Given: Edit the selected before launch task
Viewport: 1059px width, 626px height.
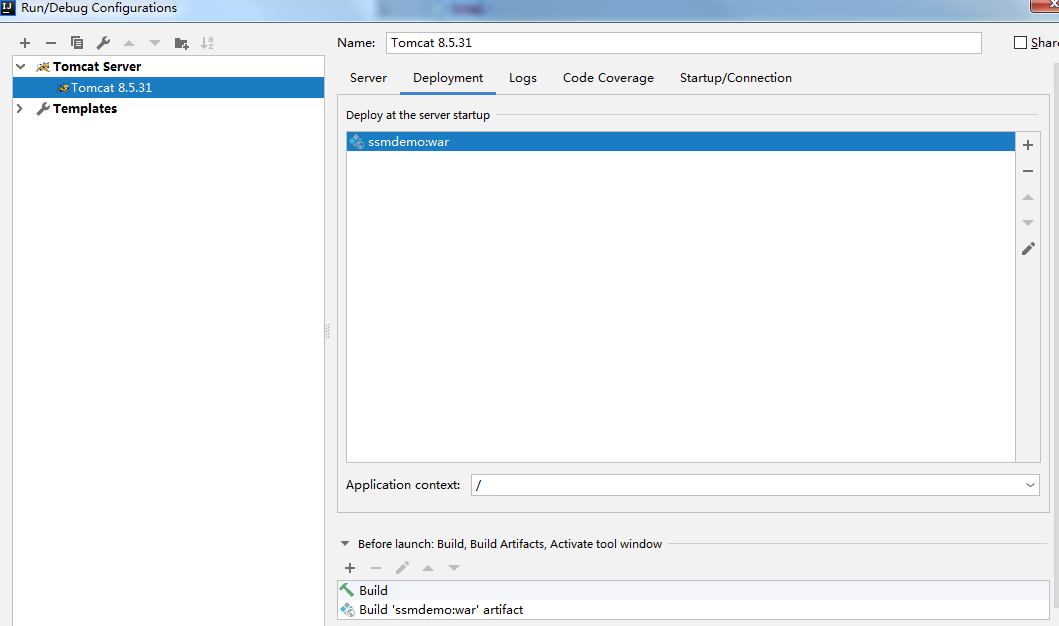Looking at the screenshot, I should 402,568.
